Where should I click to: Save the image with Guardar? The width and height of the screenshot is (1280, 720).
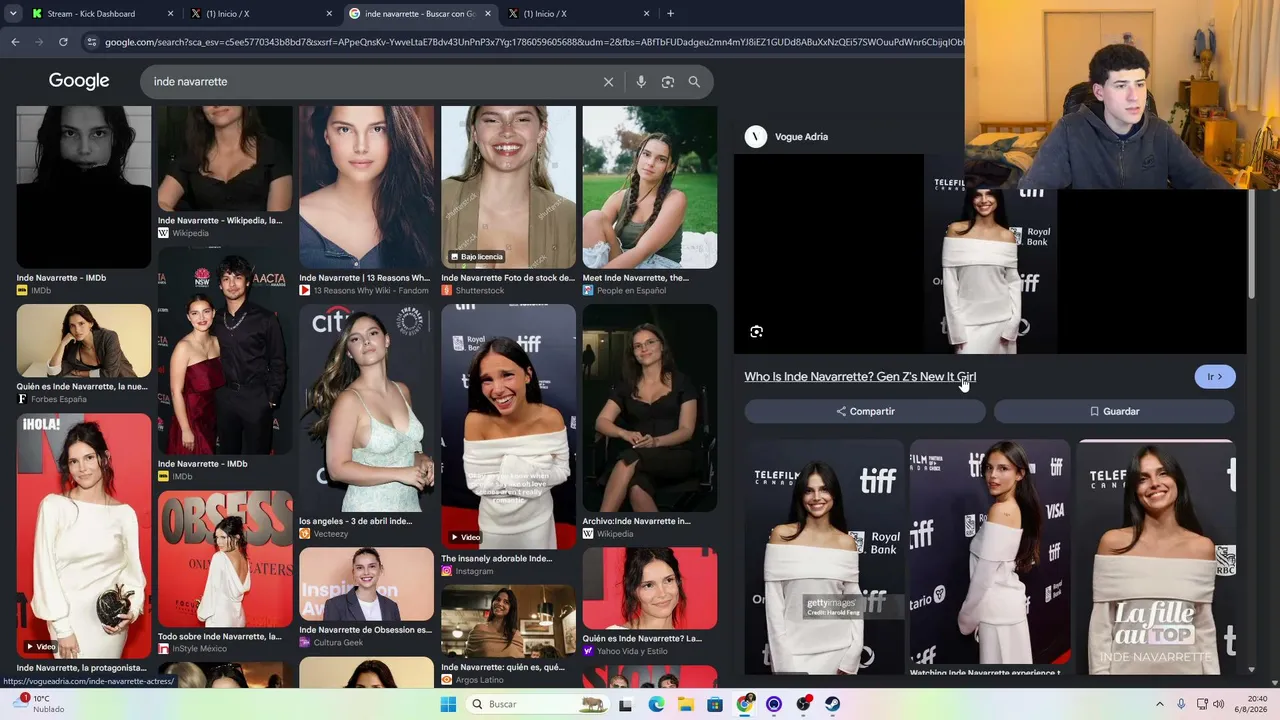[1114, 411]
